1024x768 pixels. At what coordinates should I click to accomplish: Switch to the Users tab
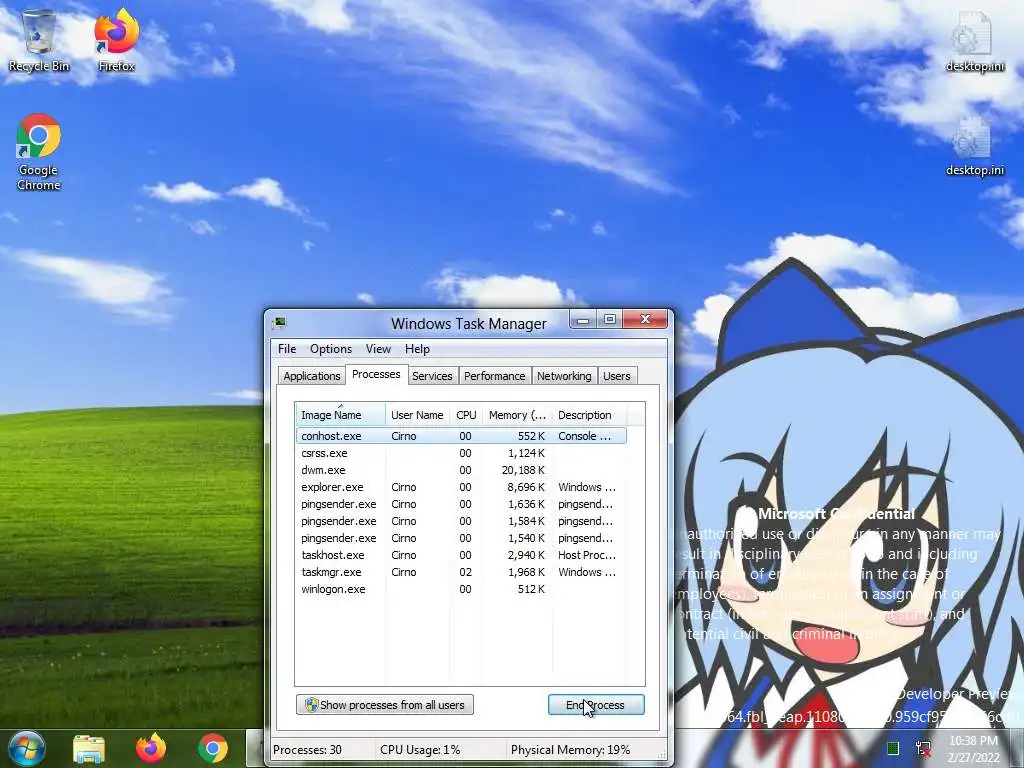(x=616, y=376)
